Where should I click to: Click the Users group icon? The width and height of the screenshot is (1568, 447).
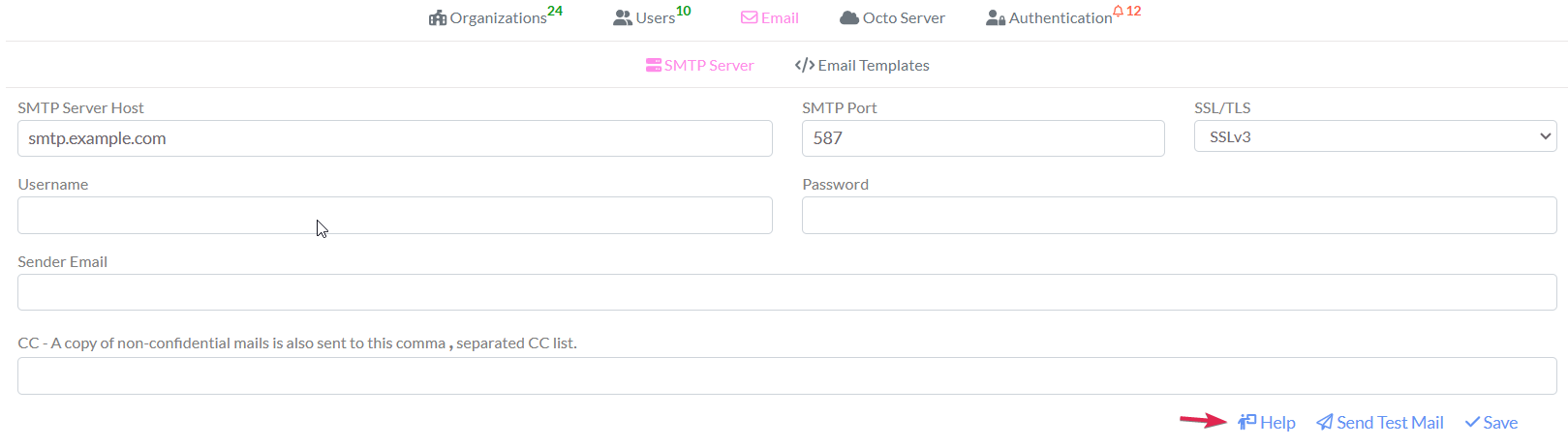(x=623, y=18)
